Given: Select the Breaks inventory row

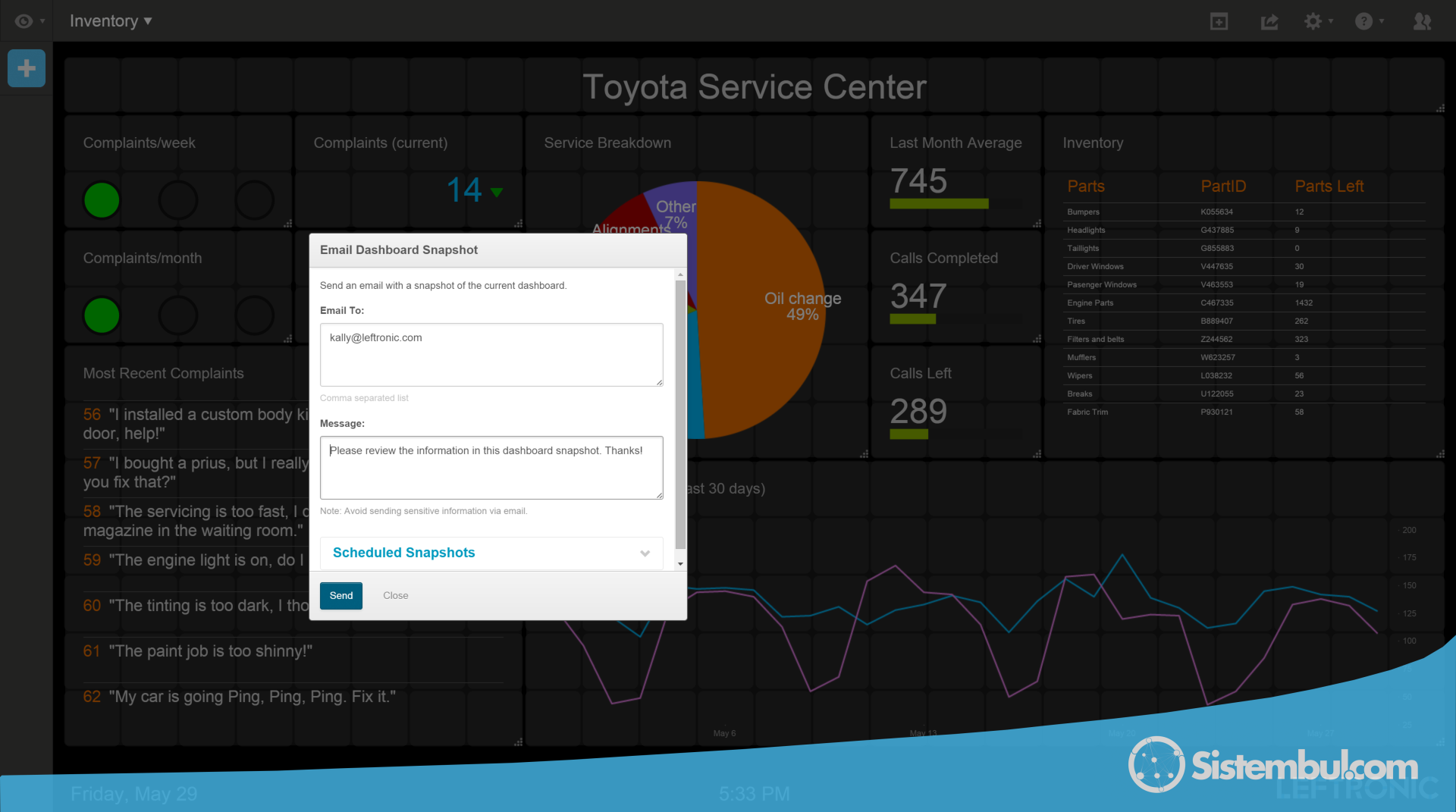Looking at the screenshot, I should [1244, 394].
